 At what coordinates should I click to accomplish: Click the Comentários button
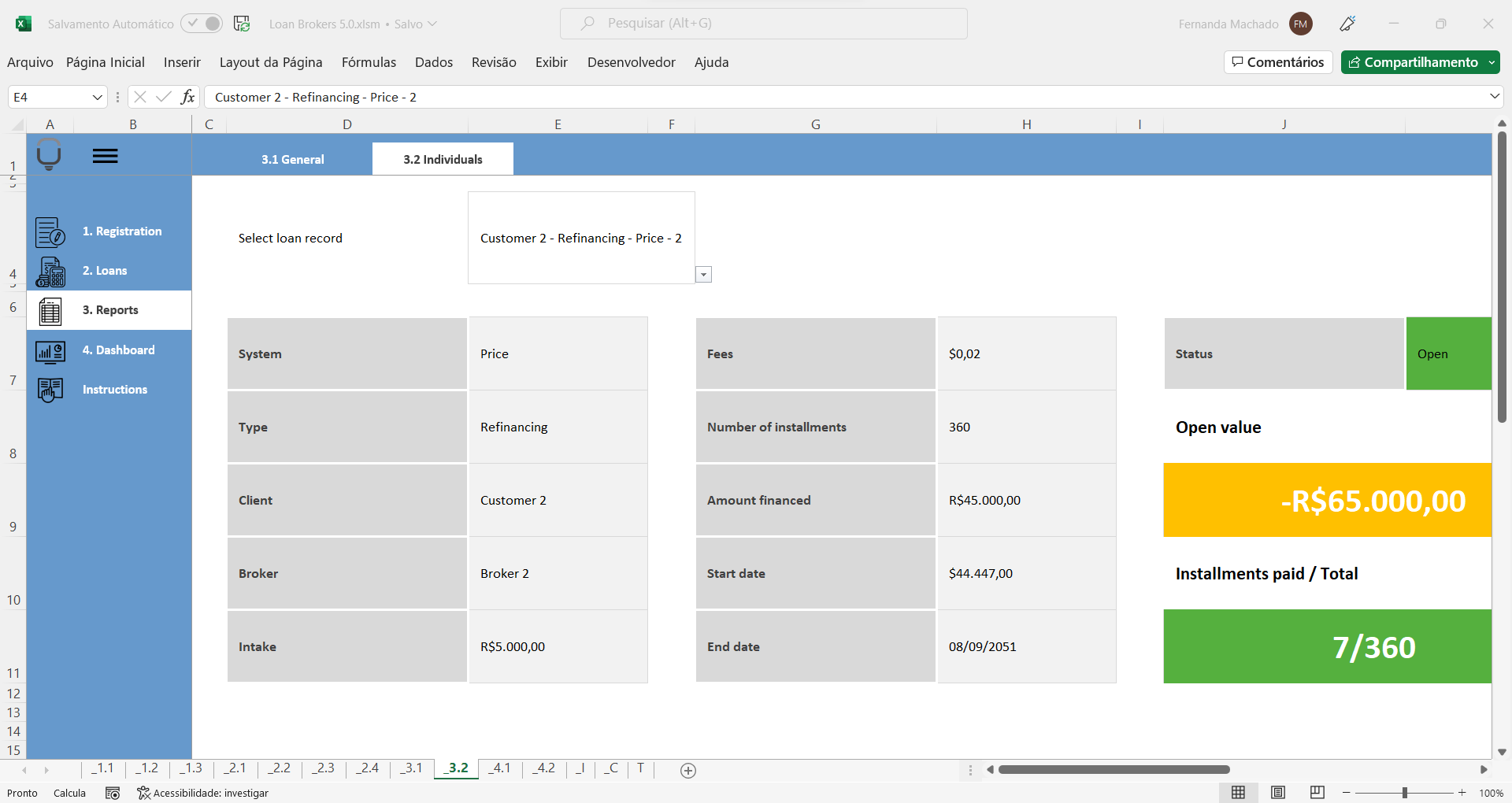tap(1277, 62)
